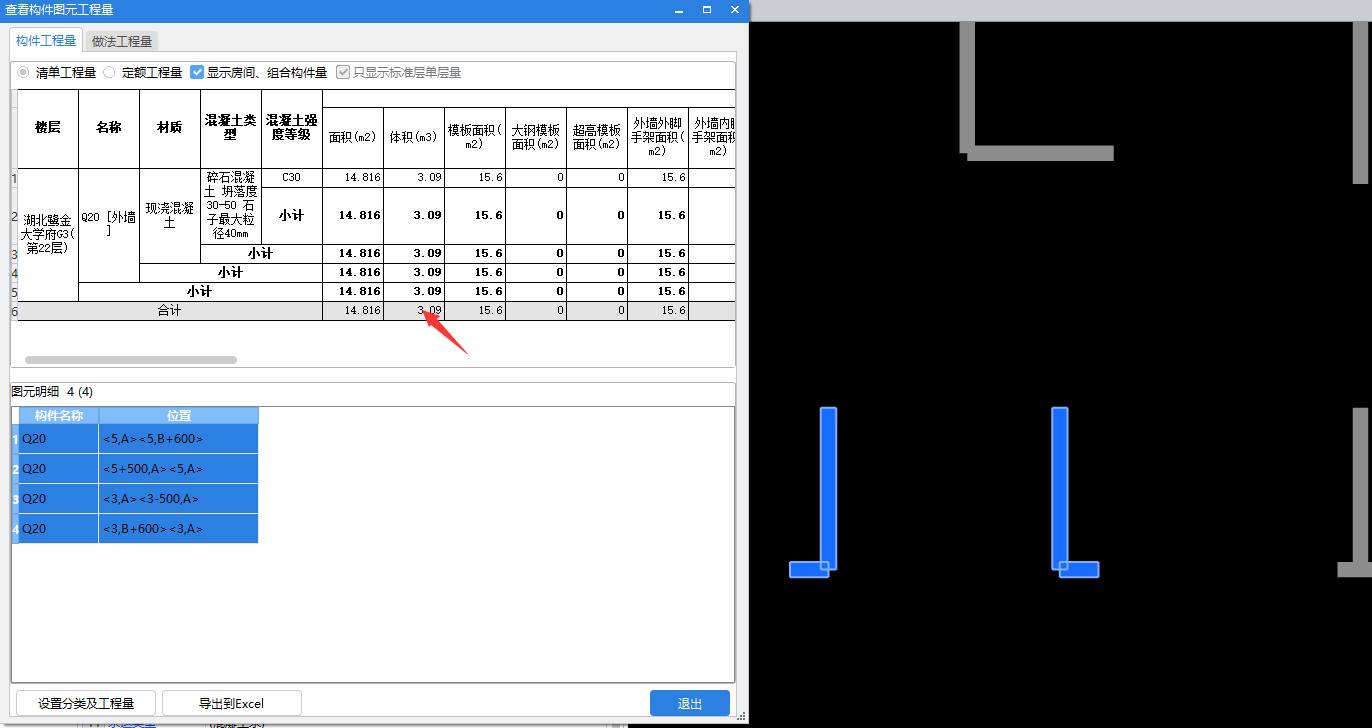Click the 大钢模板面积(m2) column header

tap(536, 137)
